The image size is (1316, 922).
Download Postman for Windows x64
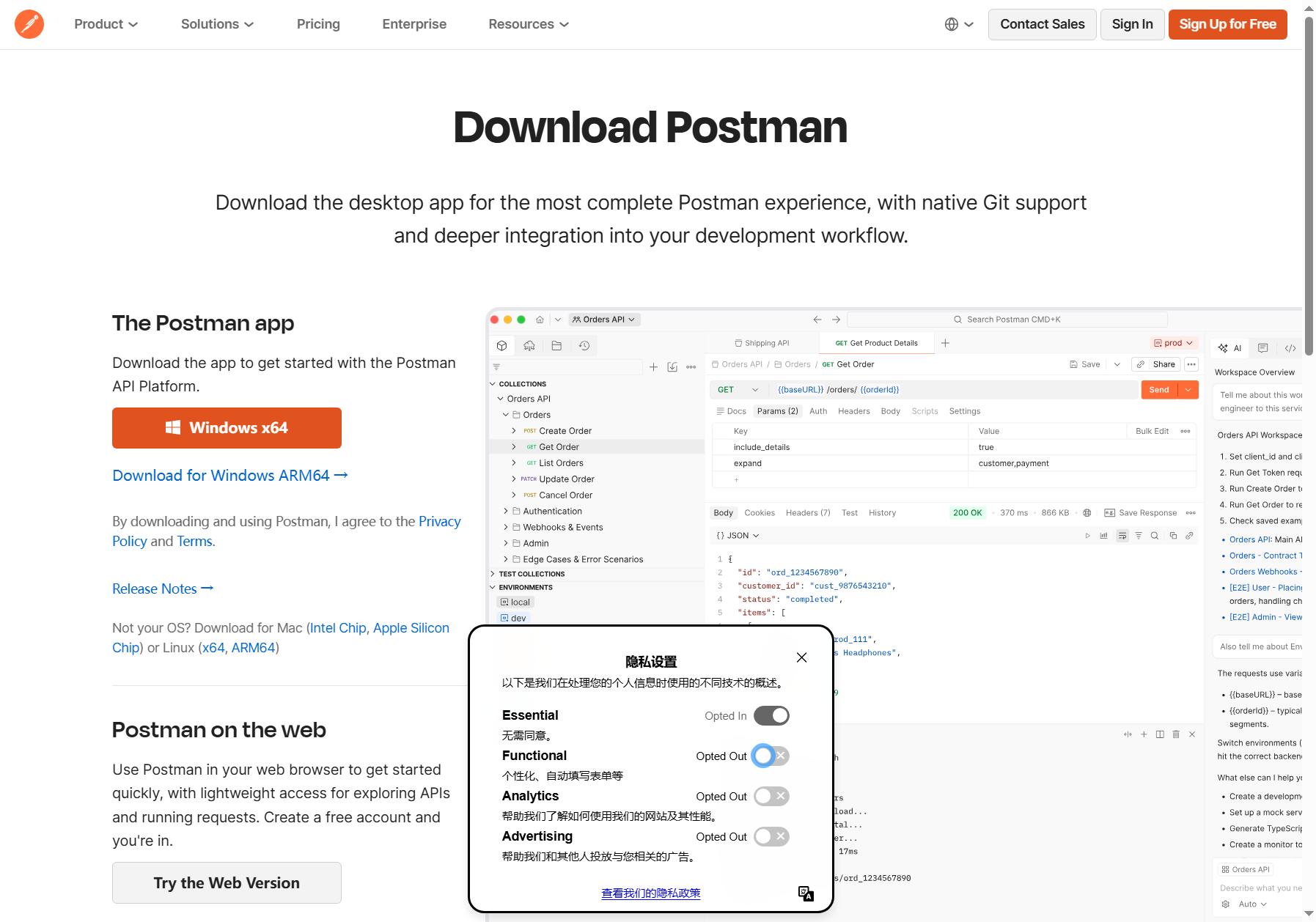tap(227, 428)
